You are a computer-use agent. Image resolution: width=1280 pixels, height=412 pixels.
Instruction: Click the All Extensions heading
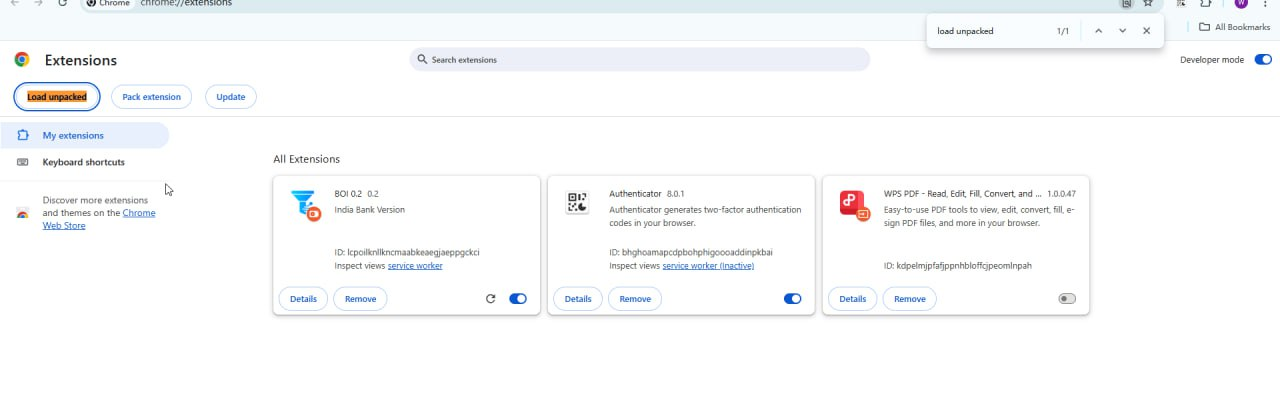point(306,159)
